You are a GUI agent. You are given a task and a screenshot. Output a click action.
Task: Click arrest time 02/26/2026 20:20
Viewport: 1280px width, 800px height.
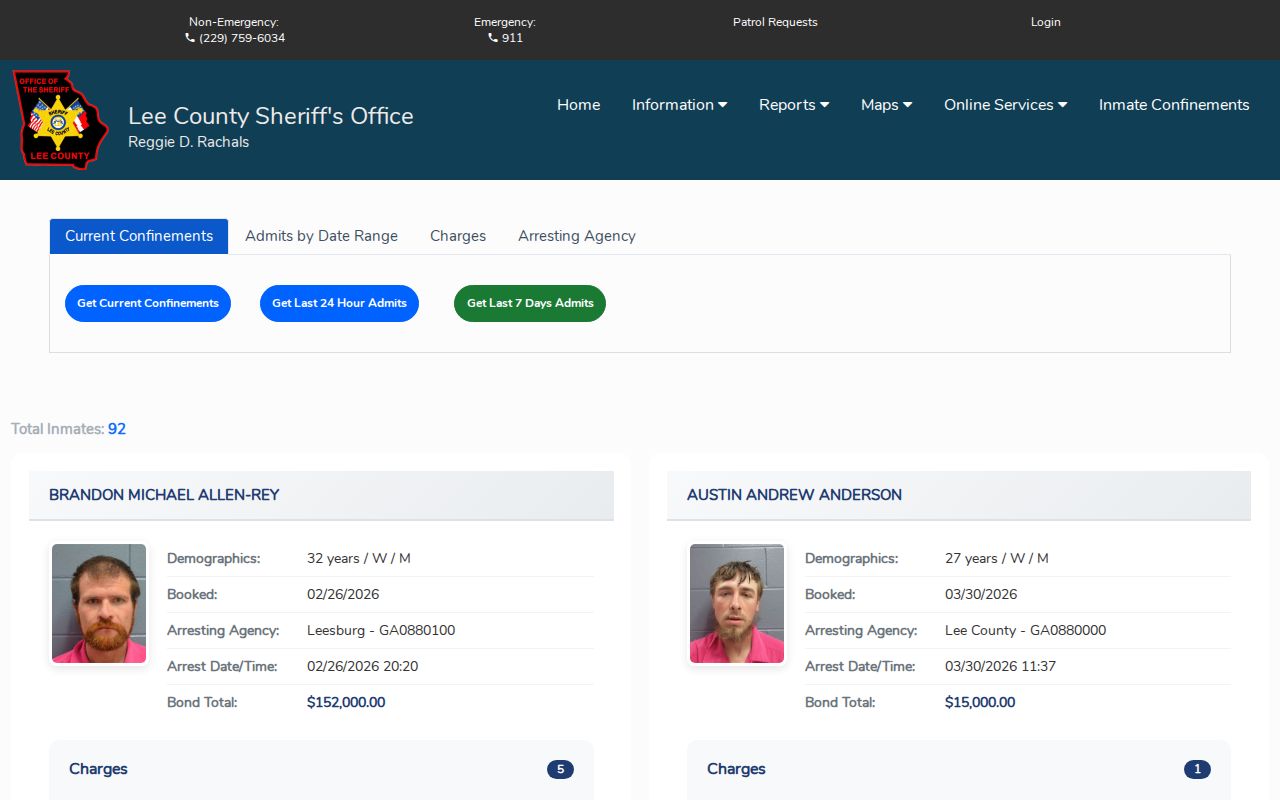click(362, 666)
